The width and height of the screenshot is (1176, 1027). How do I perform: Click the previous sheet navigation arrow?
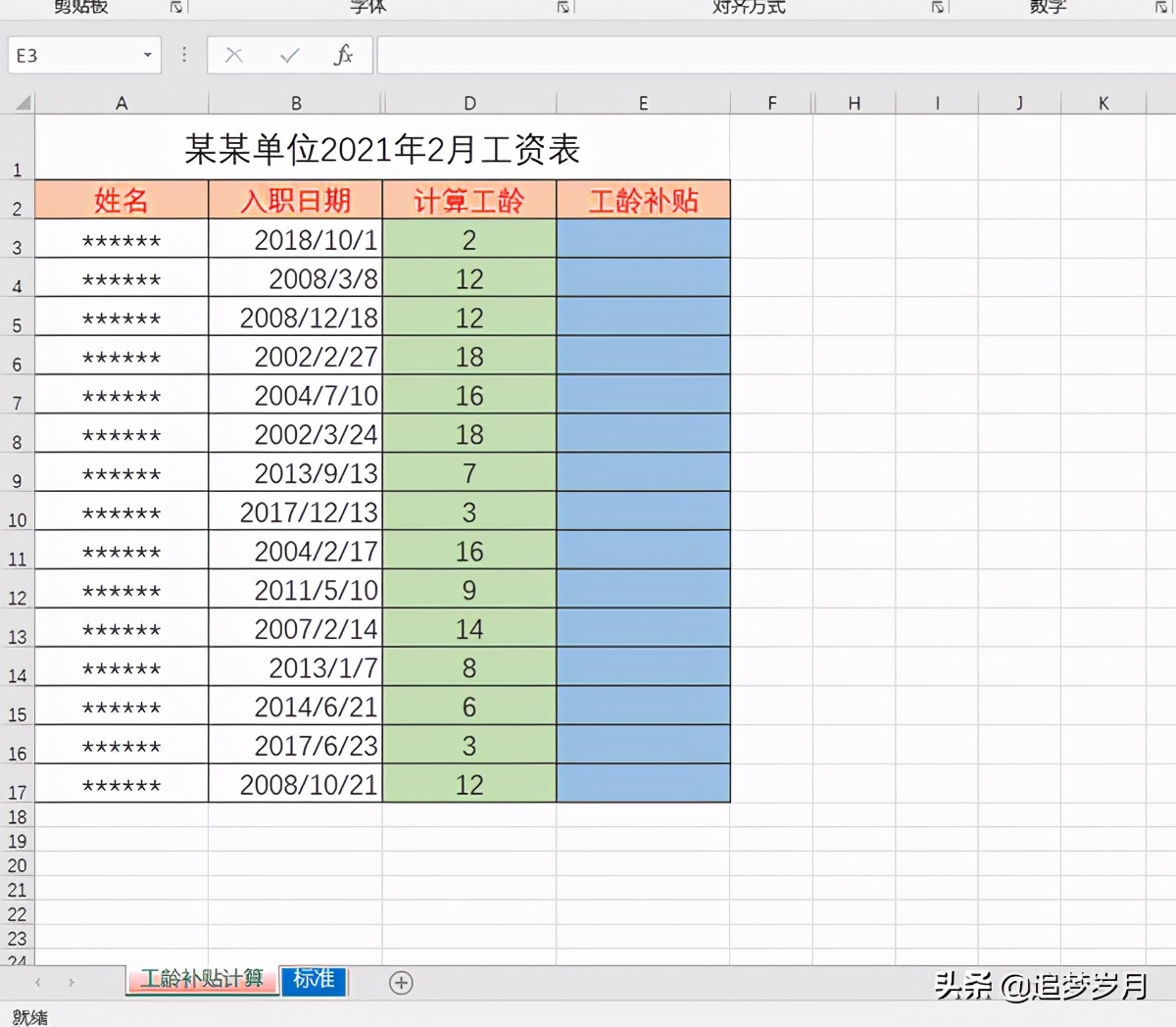(x=37, y=982)
